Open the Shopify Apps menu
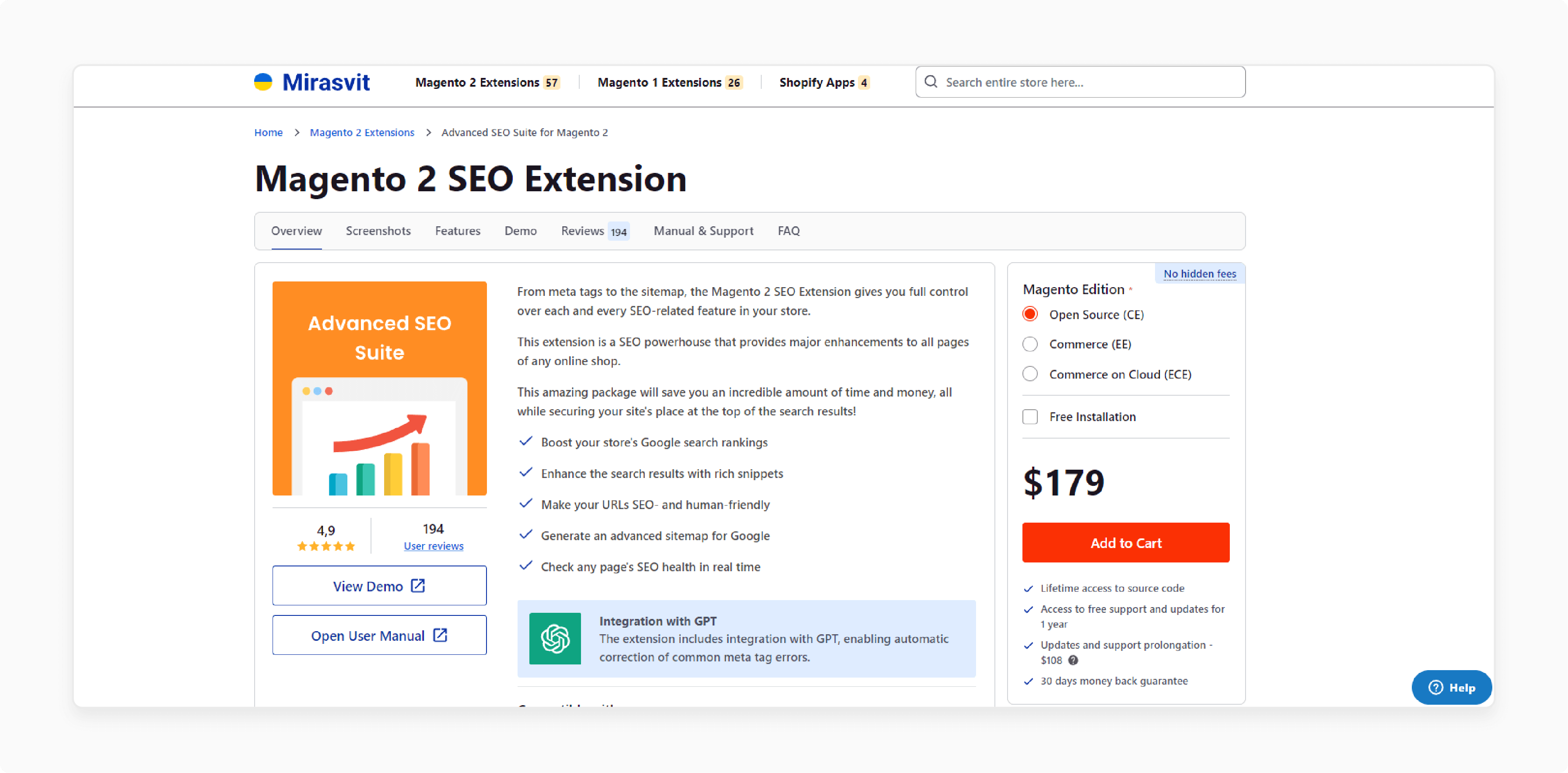The width and height of the screenshot is (1568, 773). (x=824, y=82)
